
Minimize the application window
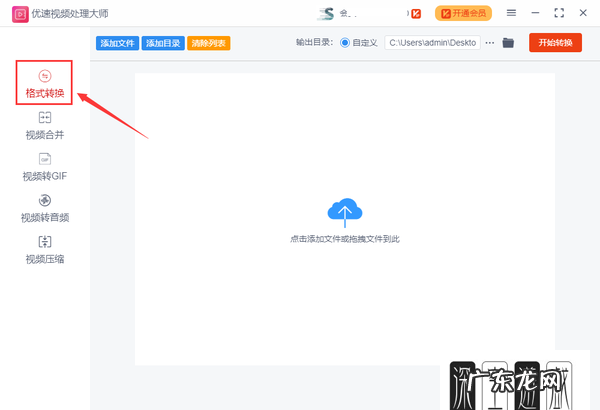[x=535, y=13]
